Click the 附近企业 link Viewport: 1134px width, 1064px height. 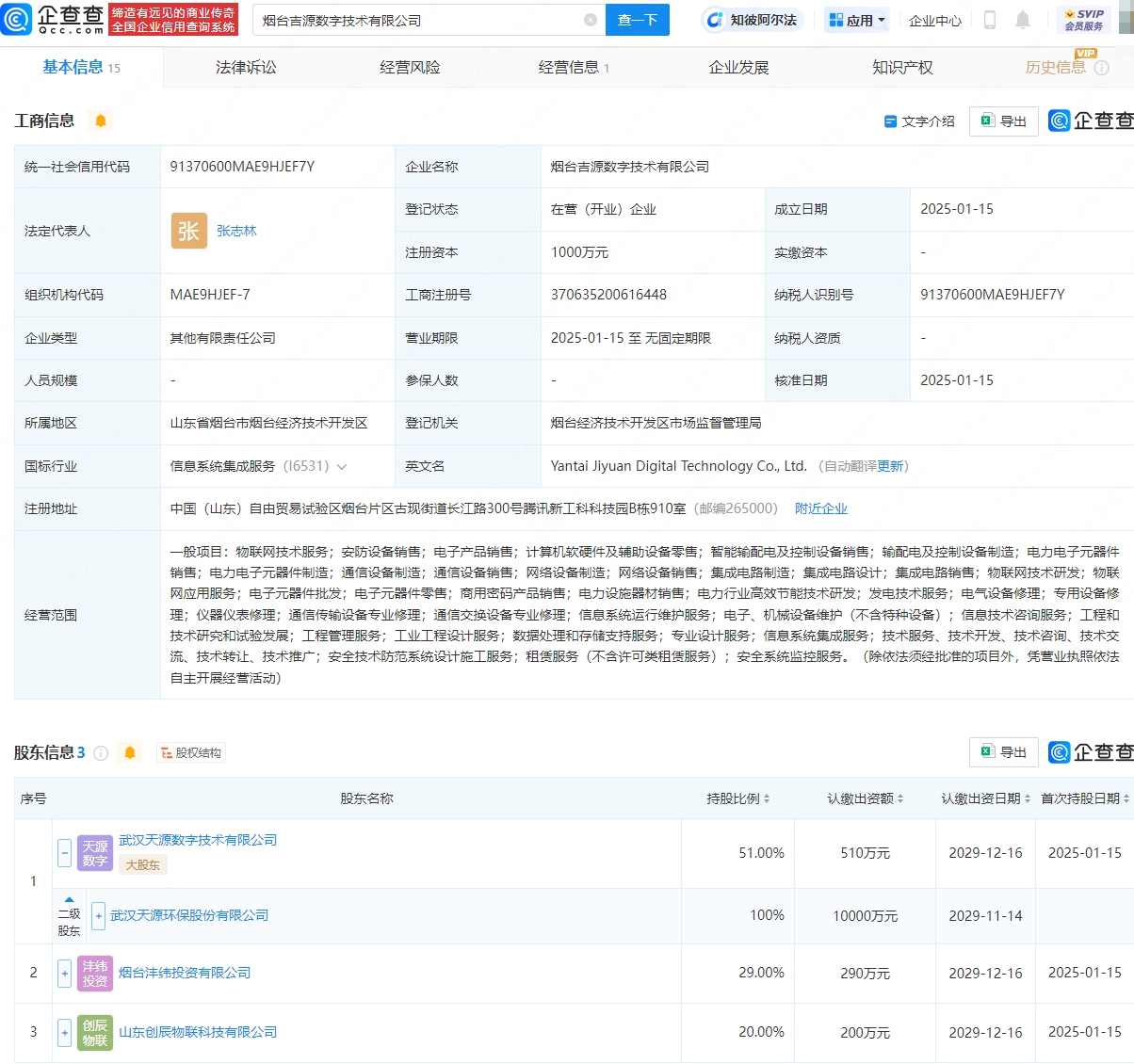pos(821,508)
